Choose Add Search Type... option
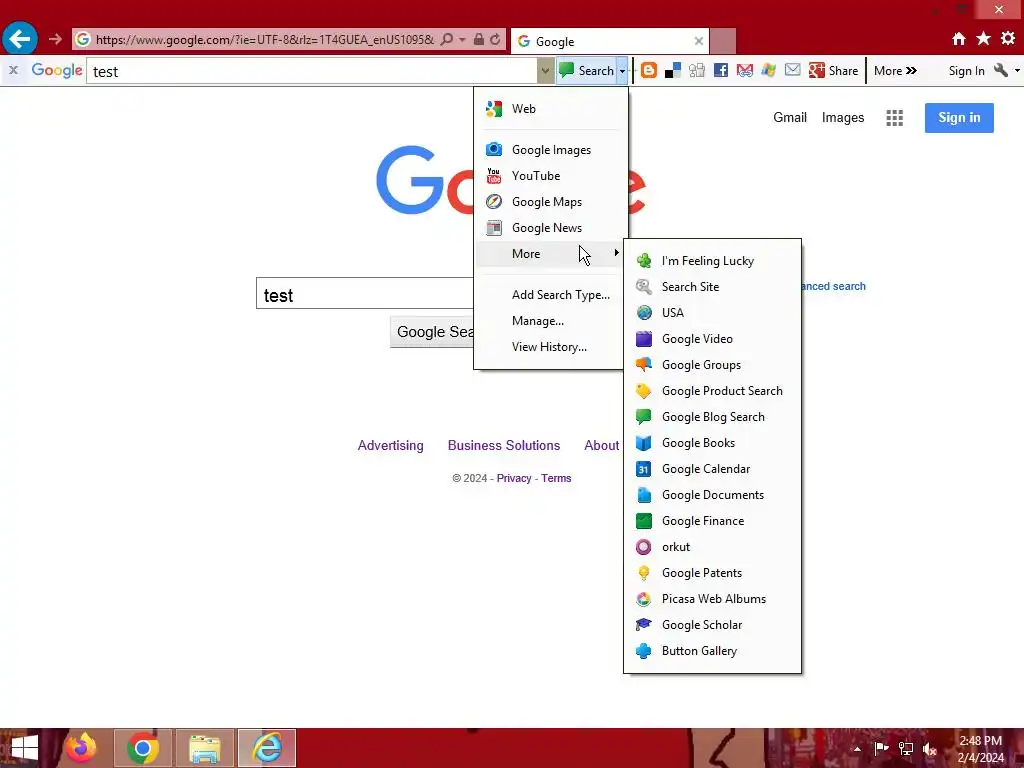The image size is (1024, 768). [551, 295]
